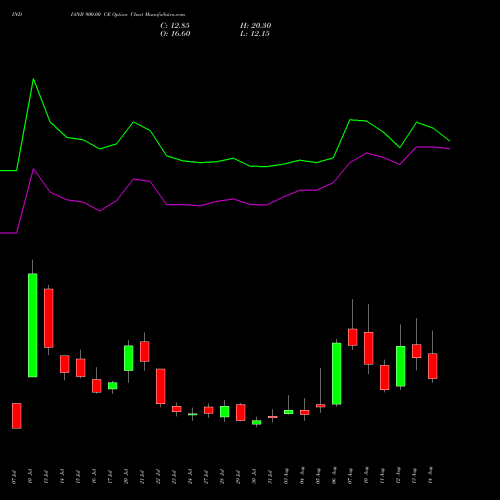Select the '14 Aug' date label
The width and height of the screenshot is (500, 500).
coord(430,476)
